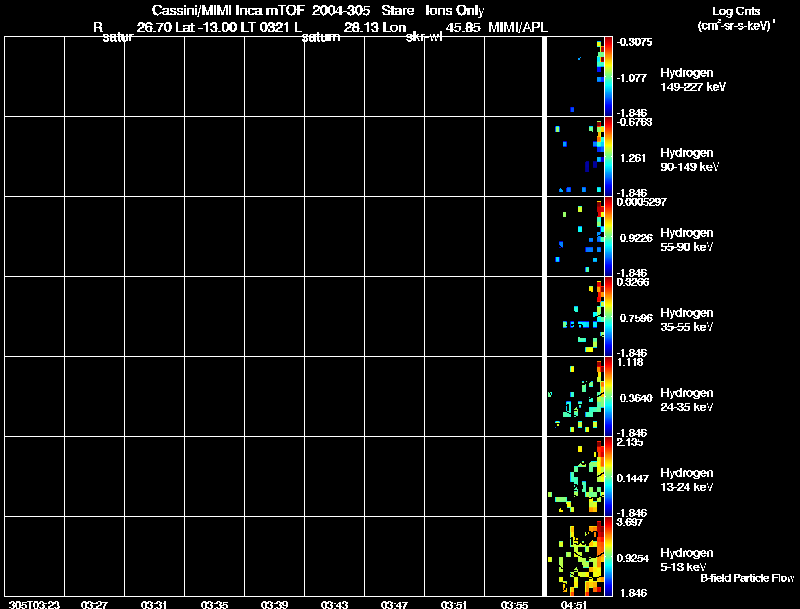Click the 'Hydrogen 90-149 keV' label
Viewport: 800px width, 609px height.
(x=689, y=160)
